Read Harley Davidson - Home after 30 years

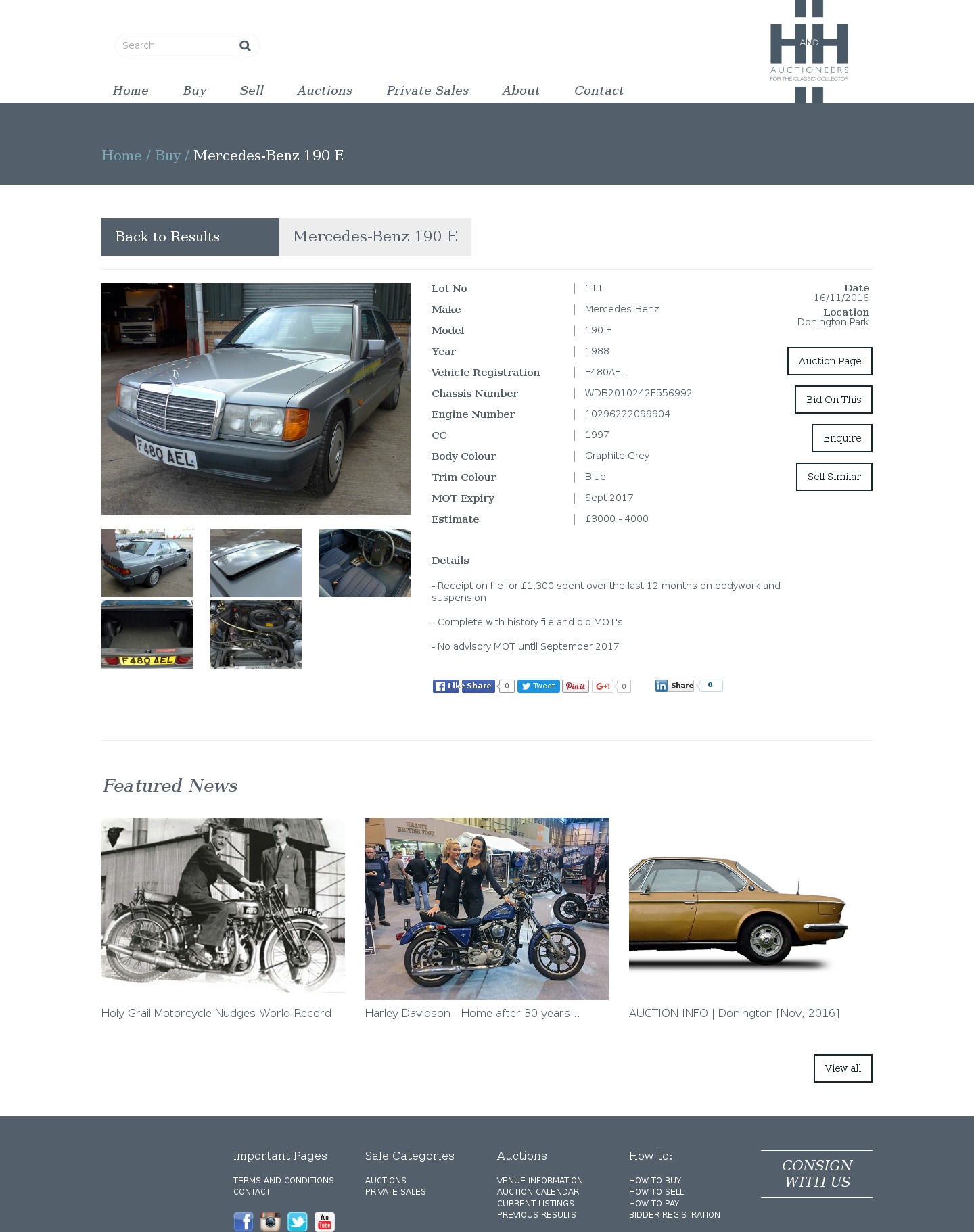coord(472,1013)
